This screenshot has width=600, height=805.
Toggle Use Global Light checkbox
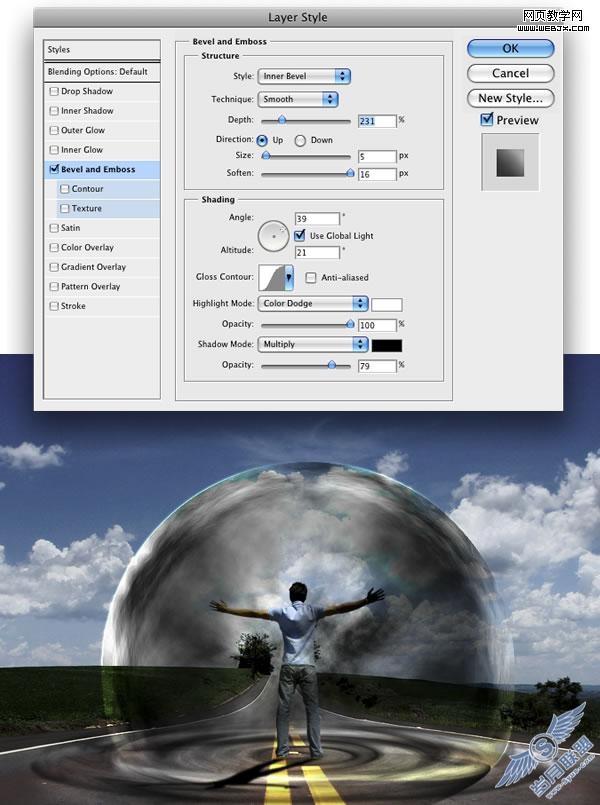pyautogui.click(x=300, y=236)
